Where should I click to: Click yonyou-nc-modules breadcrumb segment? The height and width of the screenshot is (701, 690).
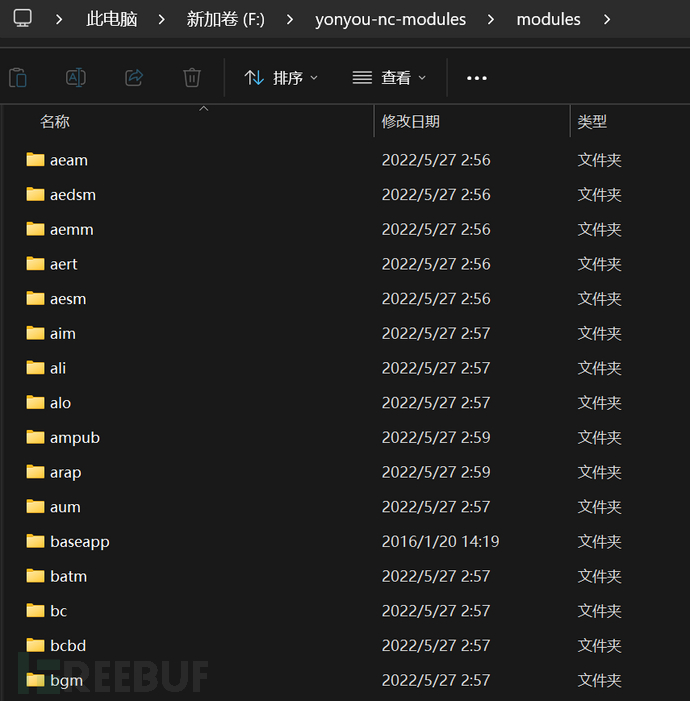point(390,19)
